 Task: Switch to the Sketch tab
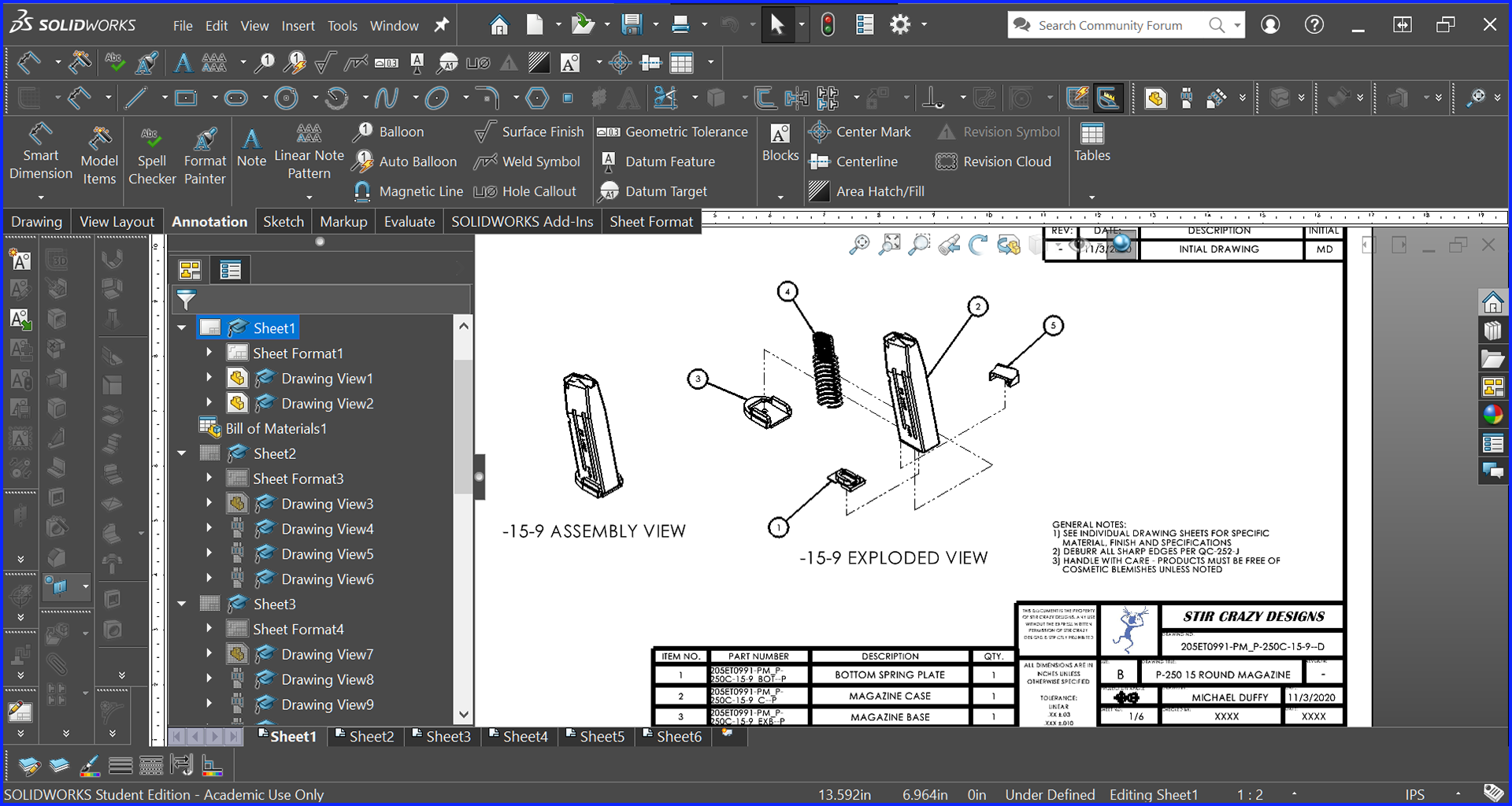283,221
